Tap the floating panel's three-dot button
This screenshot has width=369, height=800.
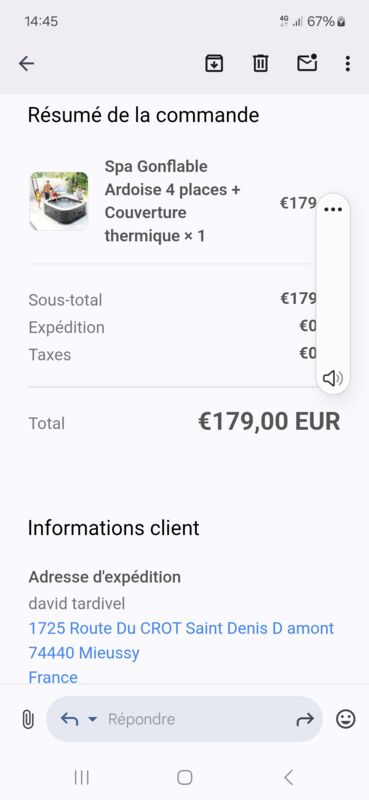333,210
